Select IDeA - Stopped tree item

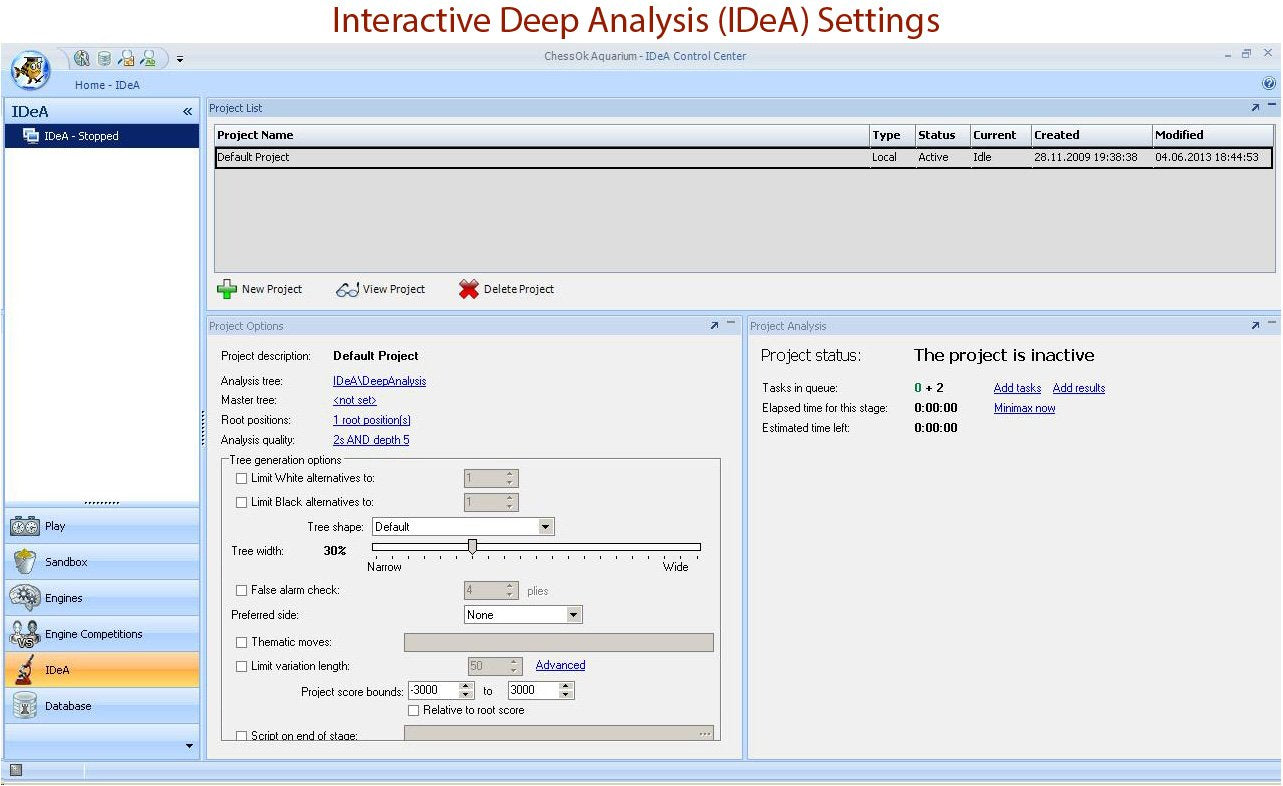click(x=81, y=136)
